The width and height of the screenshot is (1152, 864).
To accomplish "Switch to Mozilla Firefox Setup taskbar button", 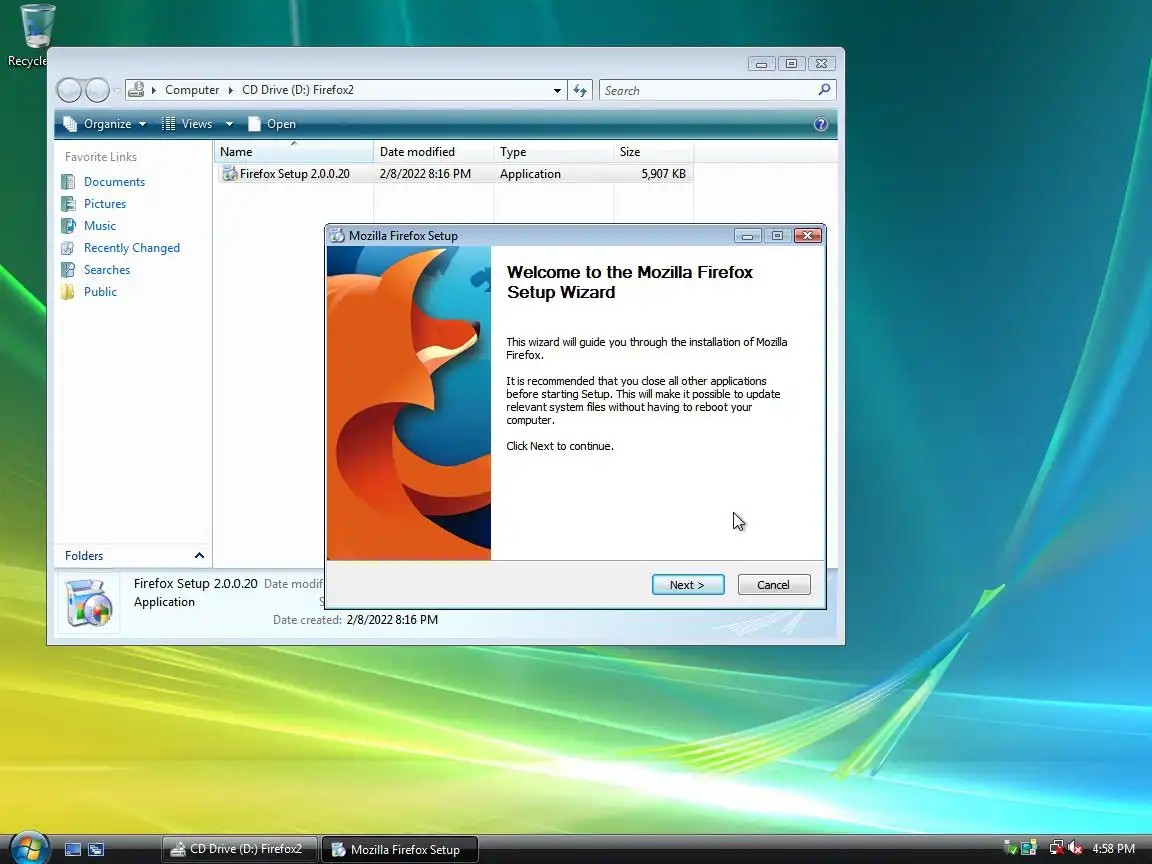I will 400,849.
